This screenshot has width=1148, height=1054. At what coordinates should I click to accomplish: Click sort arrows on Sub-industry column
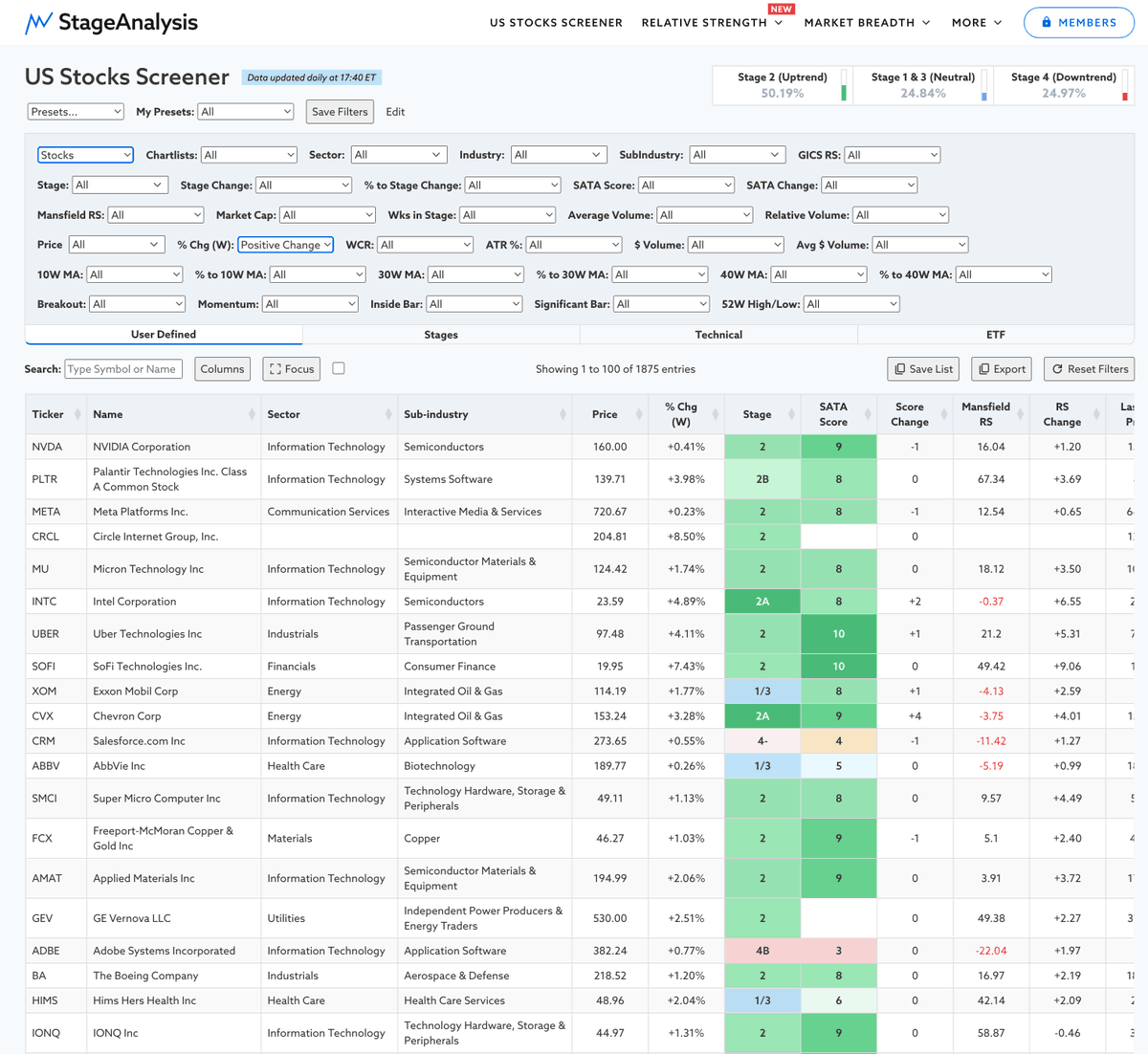coord(563,414)
